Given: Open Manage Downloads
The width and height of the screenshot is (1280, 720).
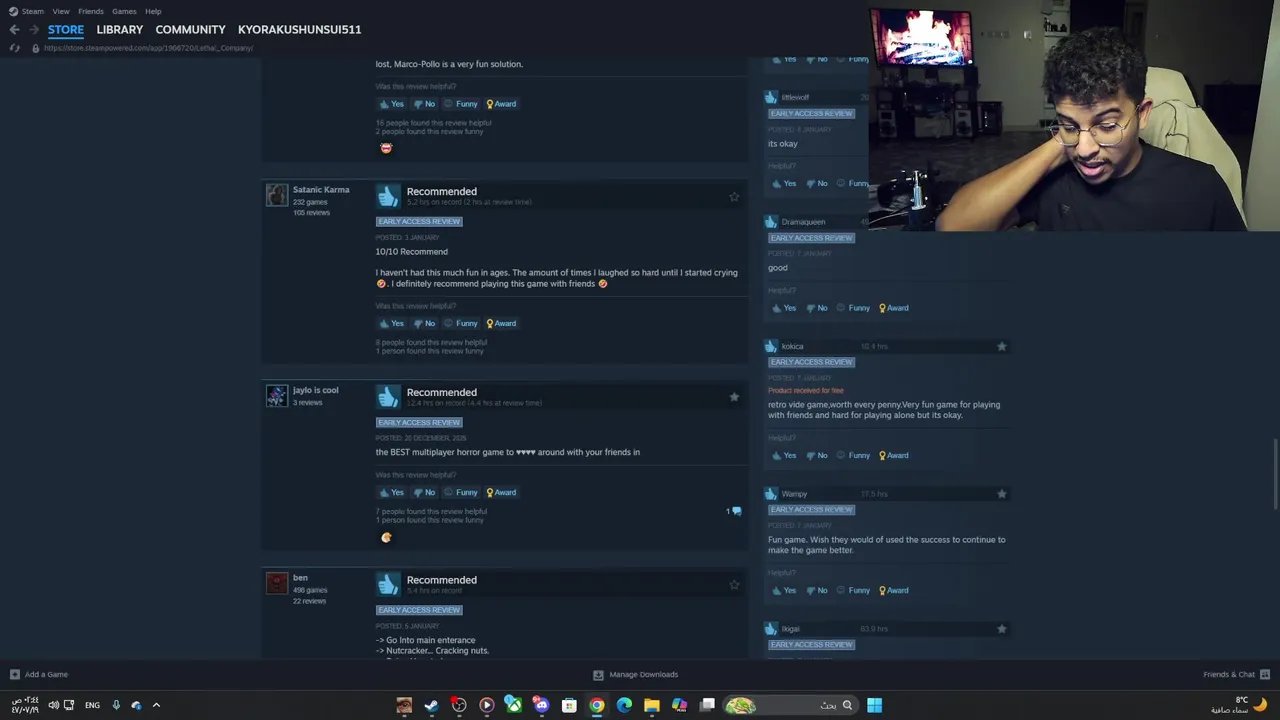Looking at the screenshot, I should point(635,674).
